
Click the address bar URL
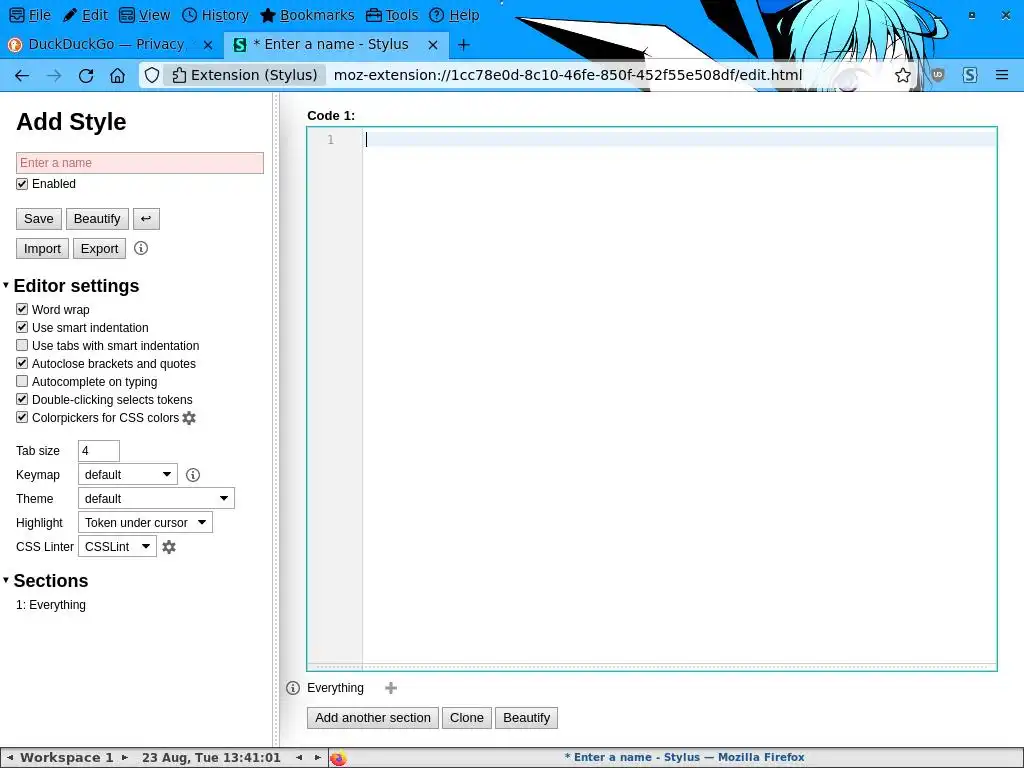(x=568, y=76)
